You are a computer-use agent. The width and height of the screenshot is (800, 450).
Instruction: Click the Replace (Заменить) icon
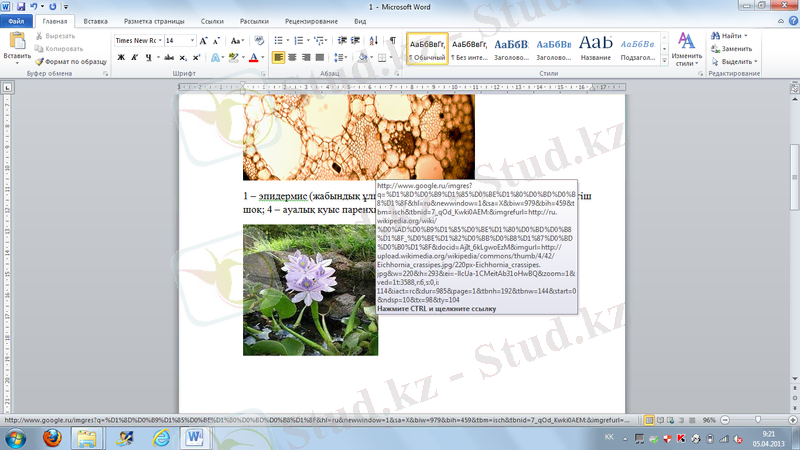tap(717, 48)
